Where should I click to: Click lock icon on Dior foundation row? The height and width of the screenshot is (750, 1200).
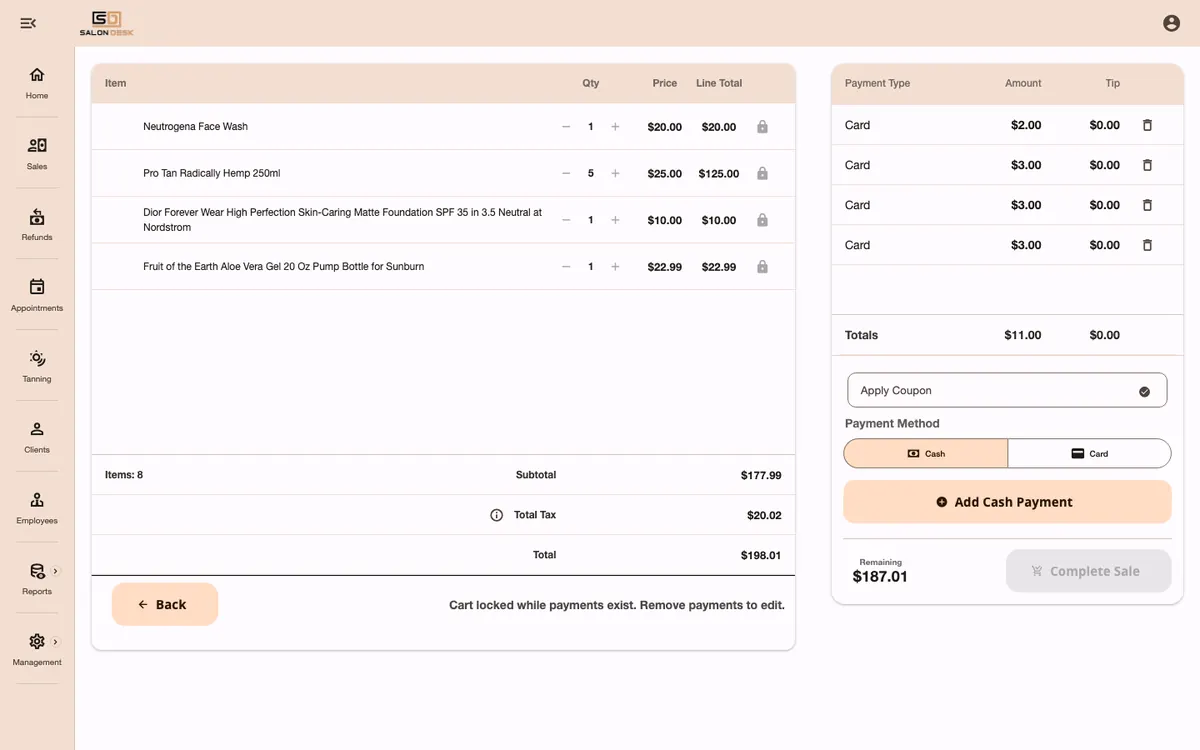click(762, 220)
